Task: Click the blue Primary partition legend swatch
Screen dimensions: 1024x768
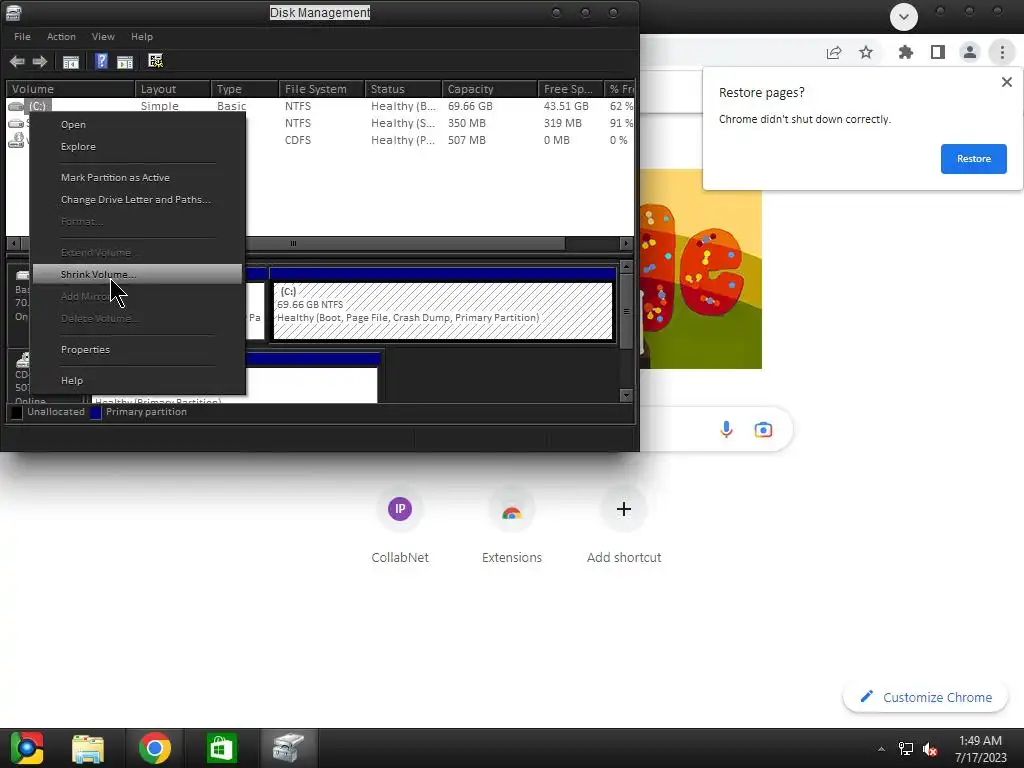Action: pos(95,412)
